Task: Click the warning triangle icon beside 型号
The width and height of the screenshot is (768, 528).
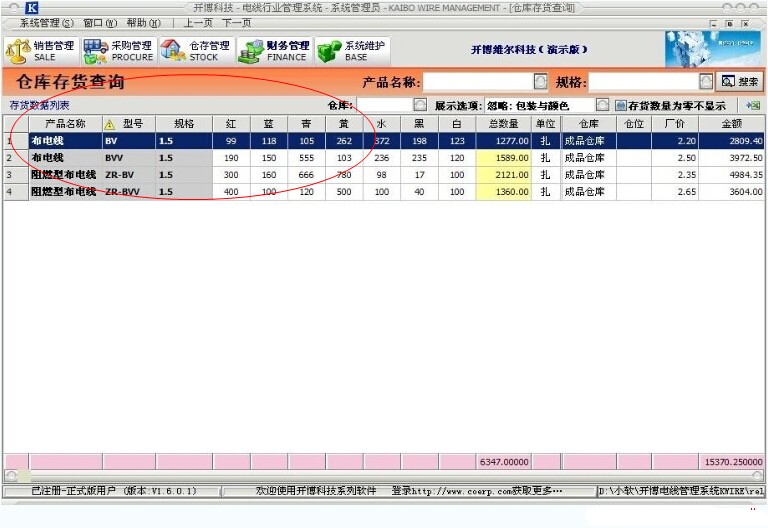Action: pos(110,124)
